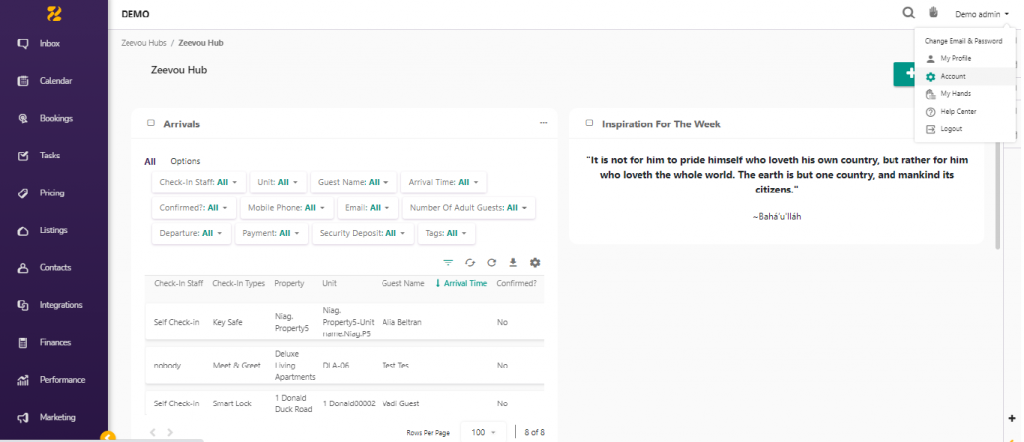Screen dimensions: 1024x442
Task: Click the Zeevou Hubs breadcrumb link
Action: coord(144,42)
